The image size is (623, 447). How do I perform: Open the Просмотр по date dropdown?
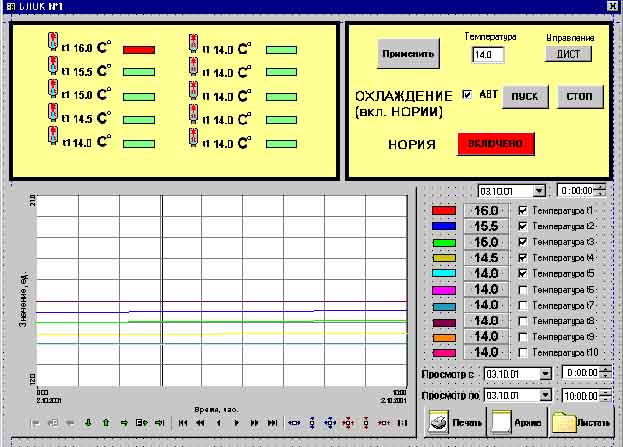click(545, 395)
